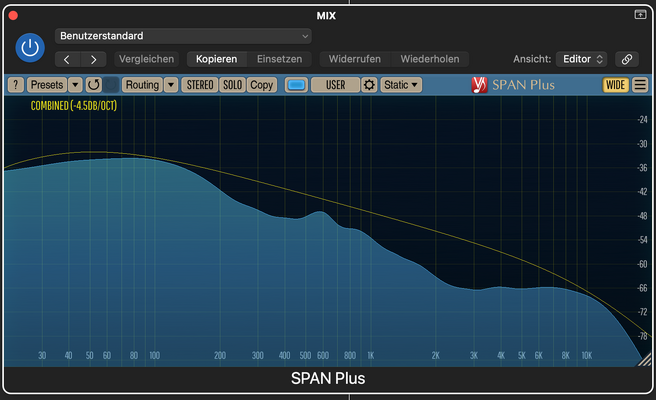Open the Benutzerstandard preset dropdown

(x=183, y=36)
